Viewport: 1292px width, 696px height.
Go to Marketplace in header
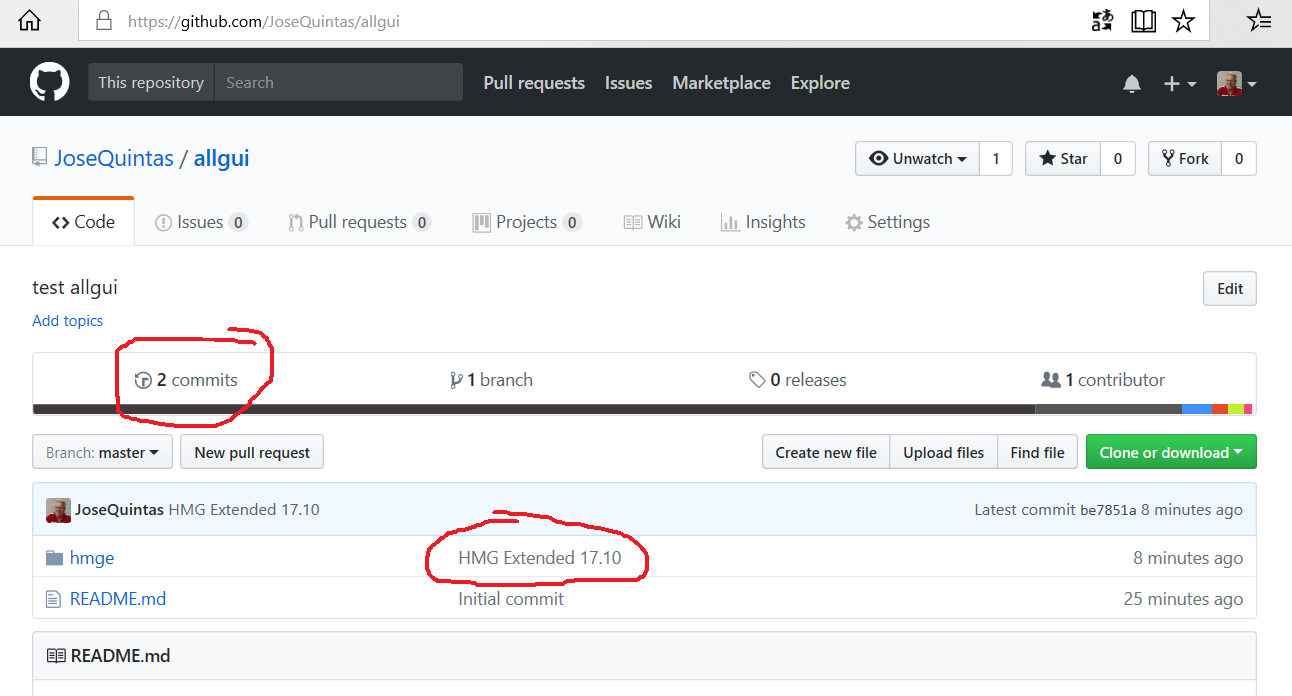pyautogui.click(x=721, y=83)
